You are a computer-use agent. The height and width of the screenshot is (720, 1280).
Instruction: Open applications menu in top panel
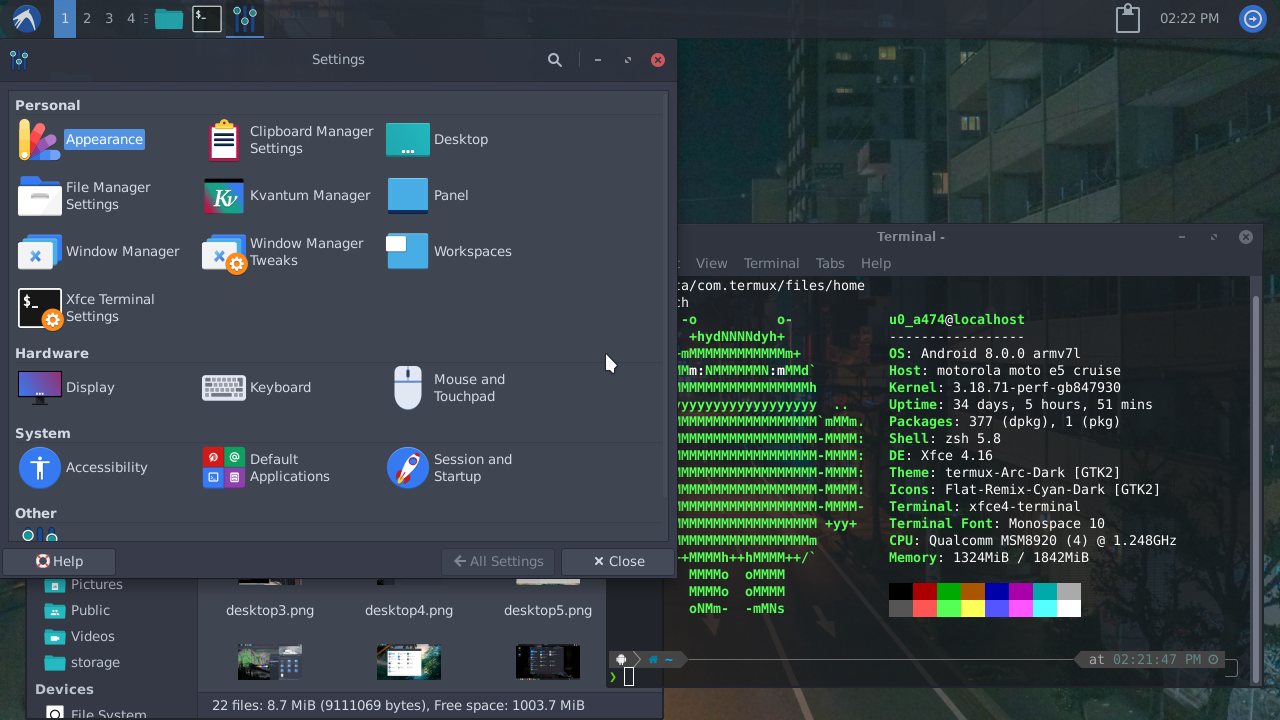pos(24,18)
